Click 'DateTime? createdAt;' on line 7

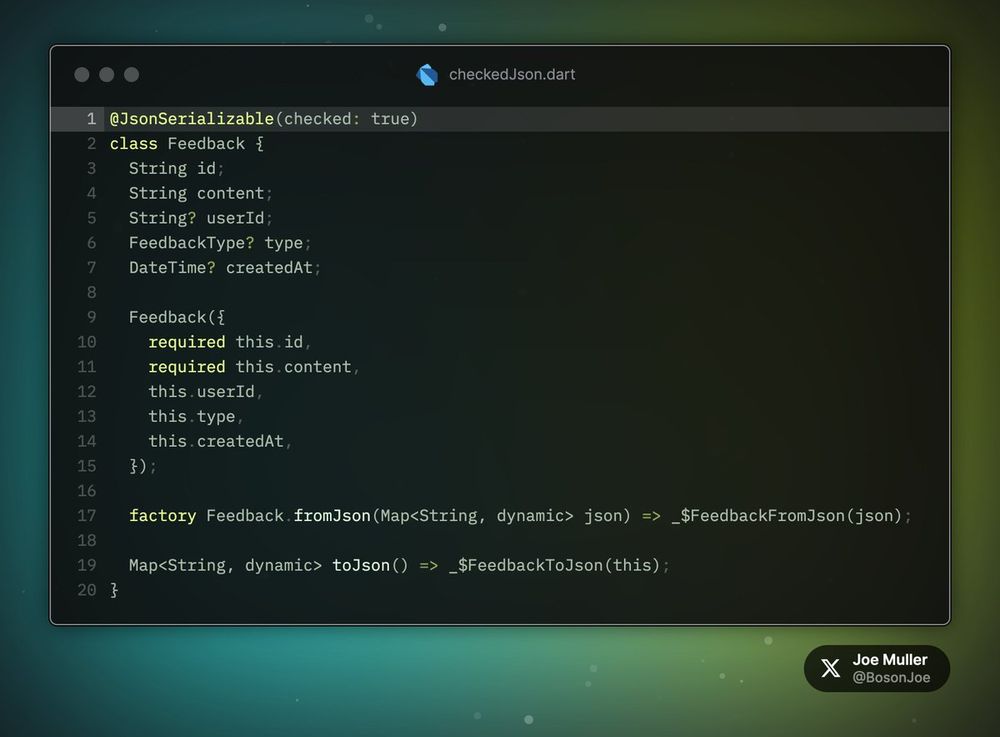coord(225,268)
